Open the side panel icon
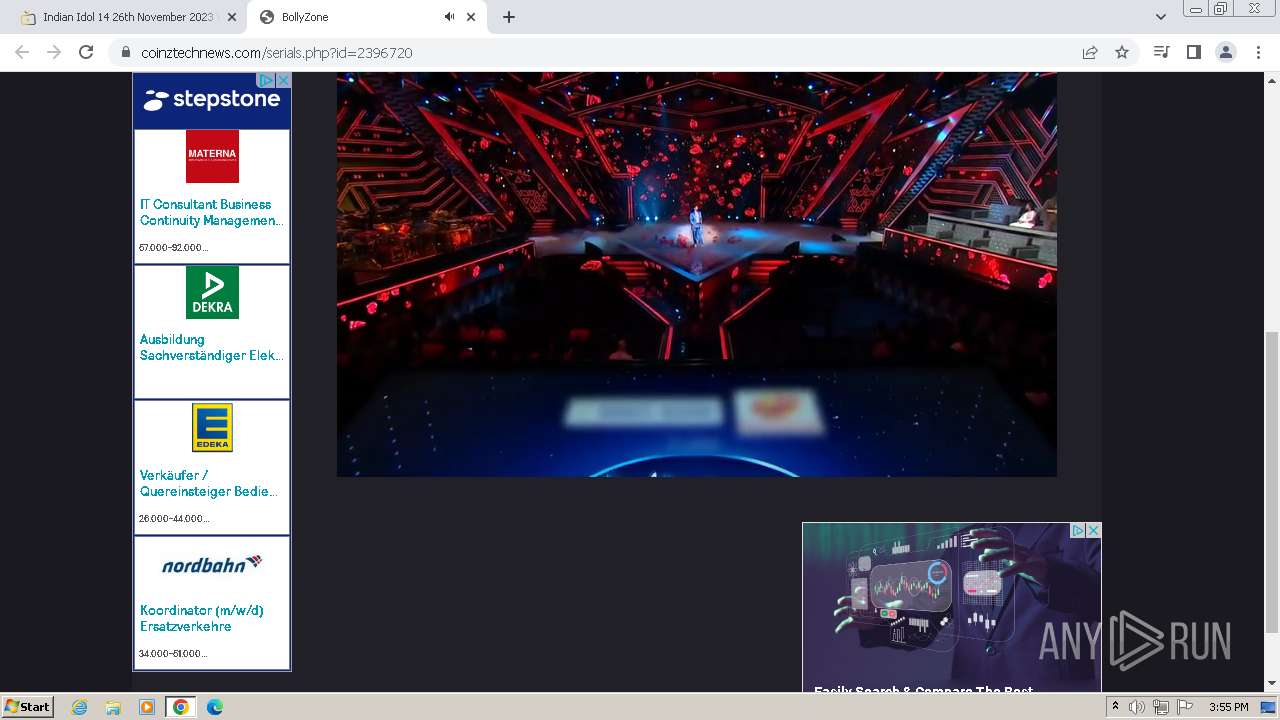 (1193, 52)
